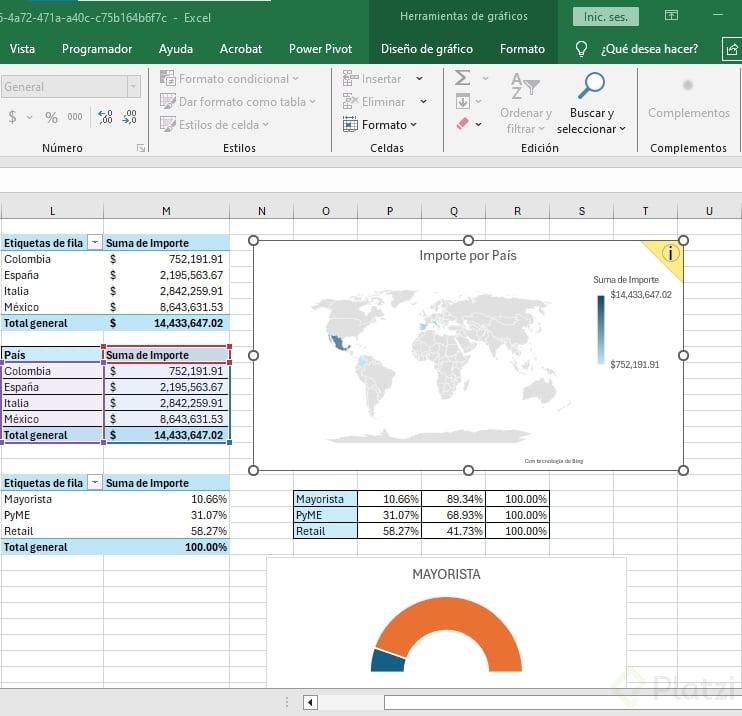The height and width of the screenshot is (716, 742).
Task: Click the Fill down icon
Action: [462, 101]
